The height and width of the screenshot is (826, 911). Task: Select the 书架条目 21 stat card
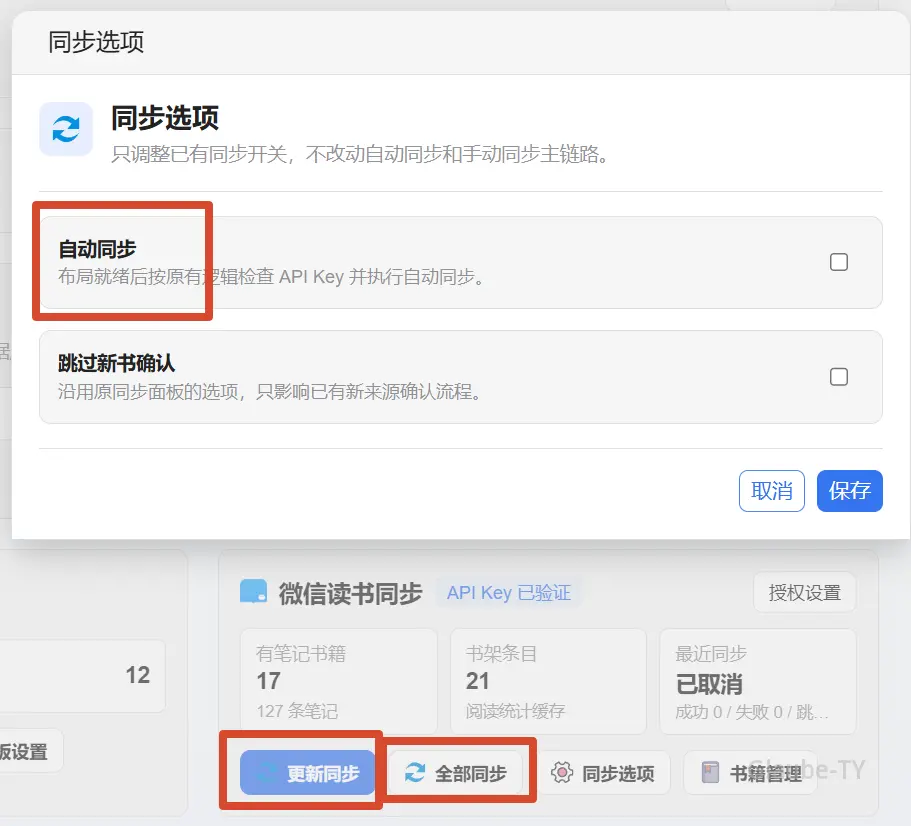548,681
